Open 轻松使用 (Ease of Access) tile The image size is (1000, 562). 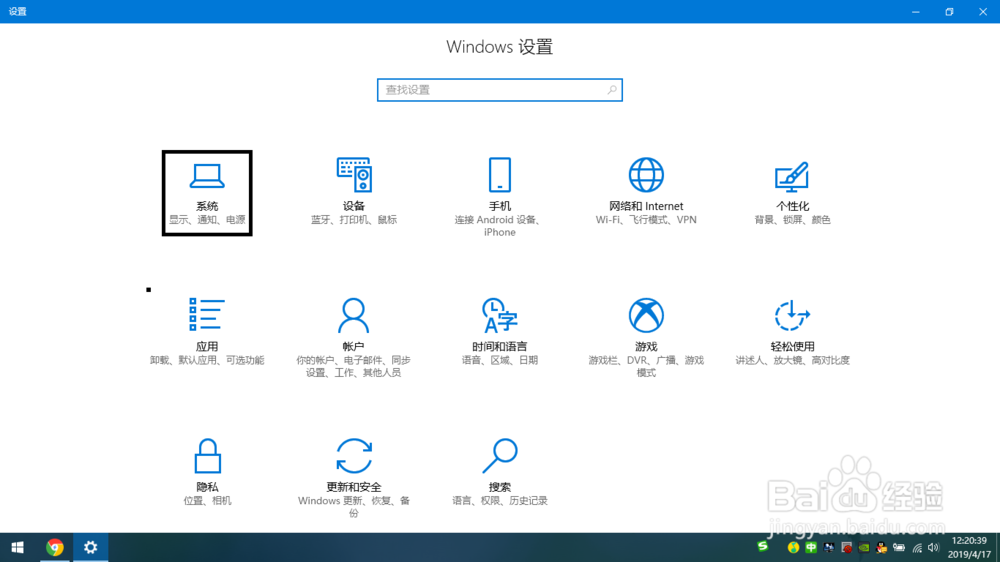tap(792, 332)
